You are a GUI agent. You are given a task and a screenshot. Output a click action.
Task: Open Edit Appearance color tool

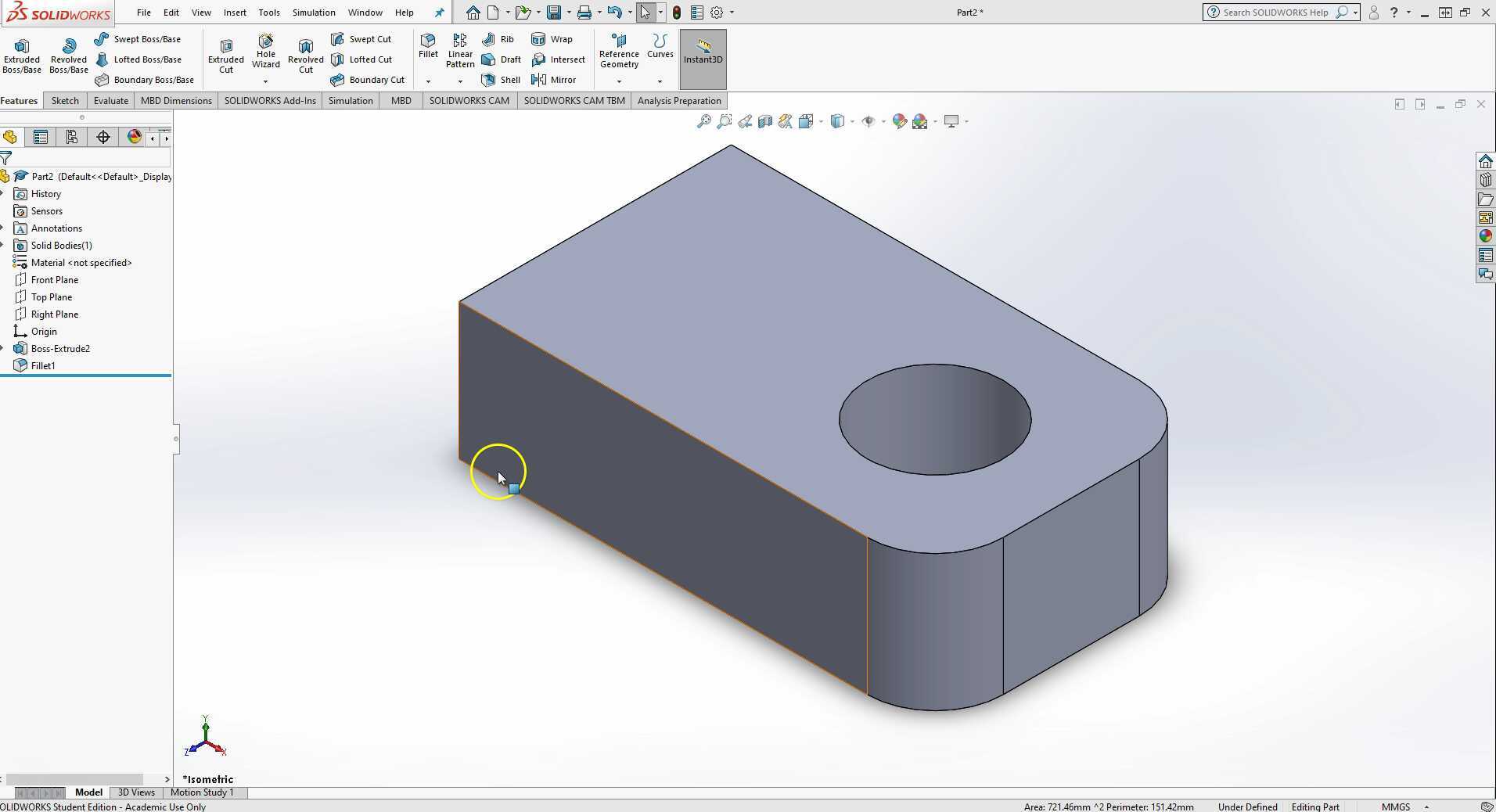[x=898, y=121]
